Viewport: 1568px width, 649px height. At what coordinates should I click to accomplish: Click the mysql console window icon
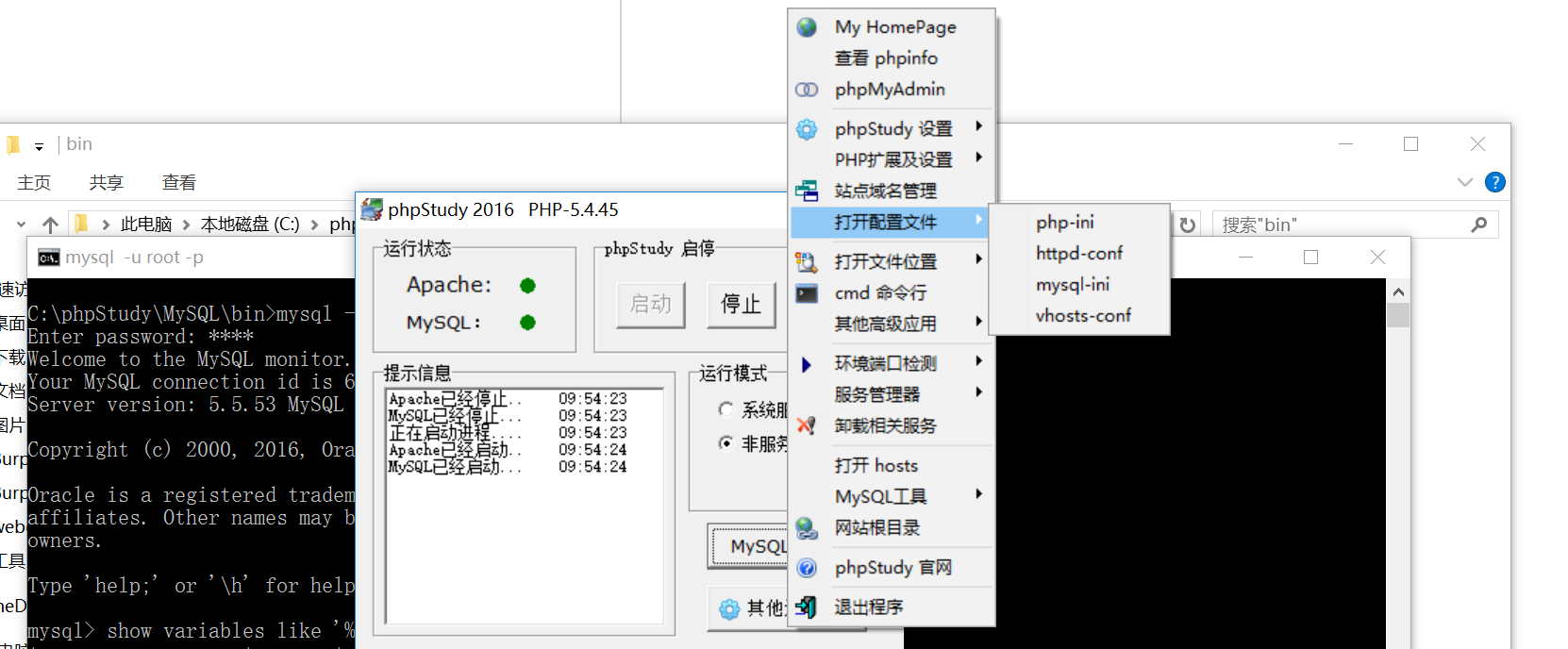(x=49, y=258)
